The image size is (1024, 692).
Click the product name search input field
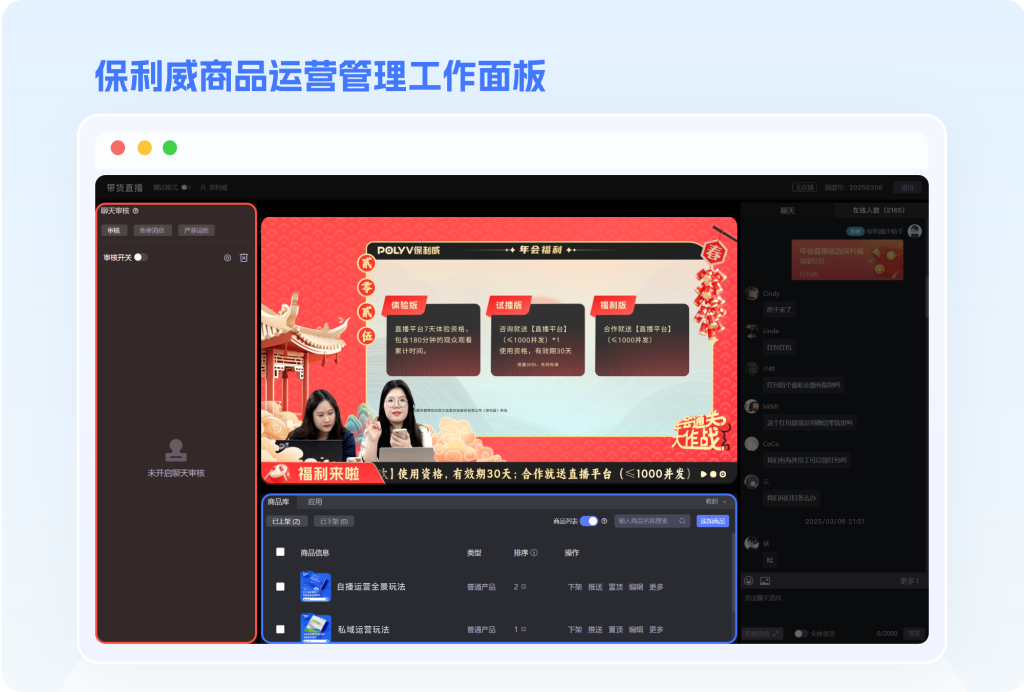645,521
